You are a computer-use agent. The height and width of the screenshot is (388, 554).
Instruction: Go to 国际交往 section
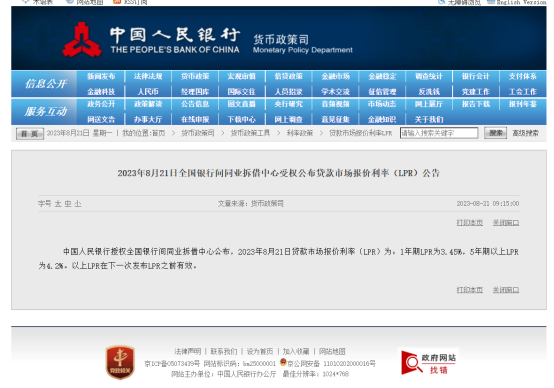click(x=242, y=92)
